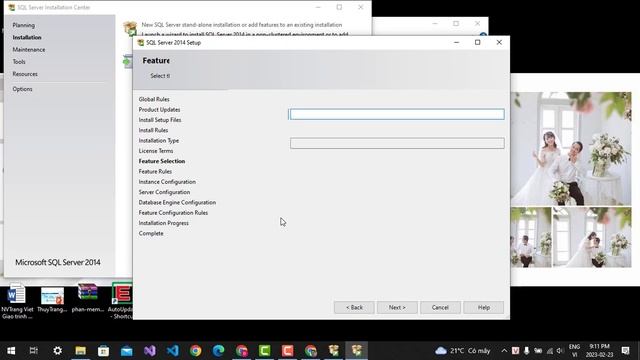The width and height of the screenshot is (640, 360).
Task: Click the bold Feature Selection step
Action: click(162, 161)
